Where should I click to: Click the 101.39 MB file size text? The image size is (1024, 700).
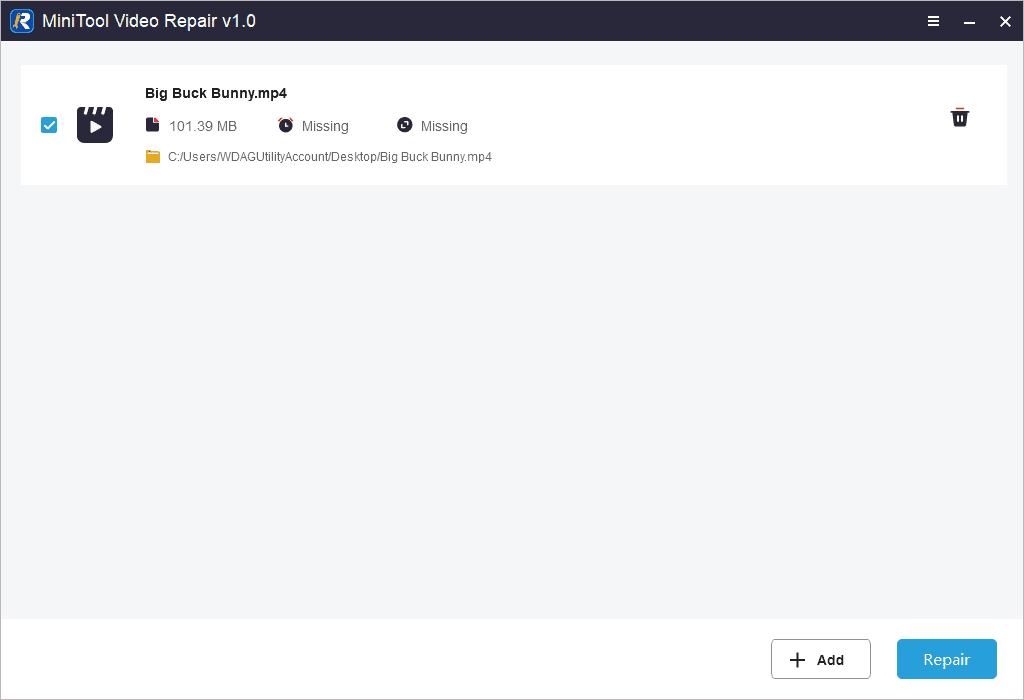(203, 126)
